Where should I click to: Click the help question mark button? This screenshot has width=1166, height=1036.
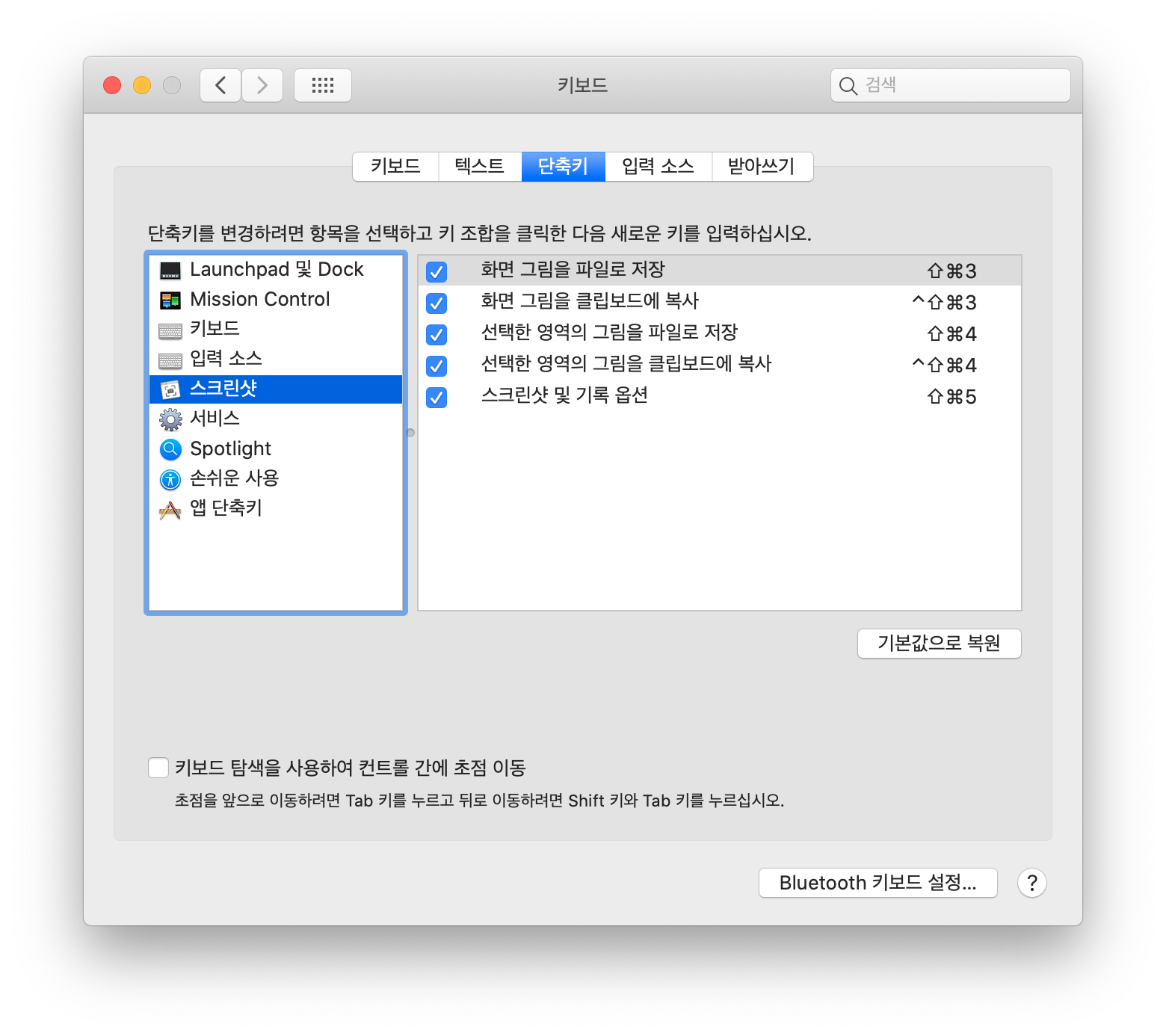coord(1032,883)
